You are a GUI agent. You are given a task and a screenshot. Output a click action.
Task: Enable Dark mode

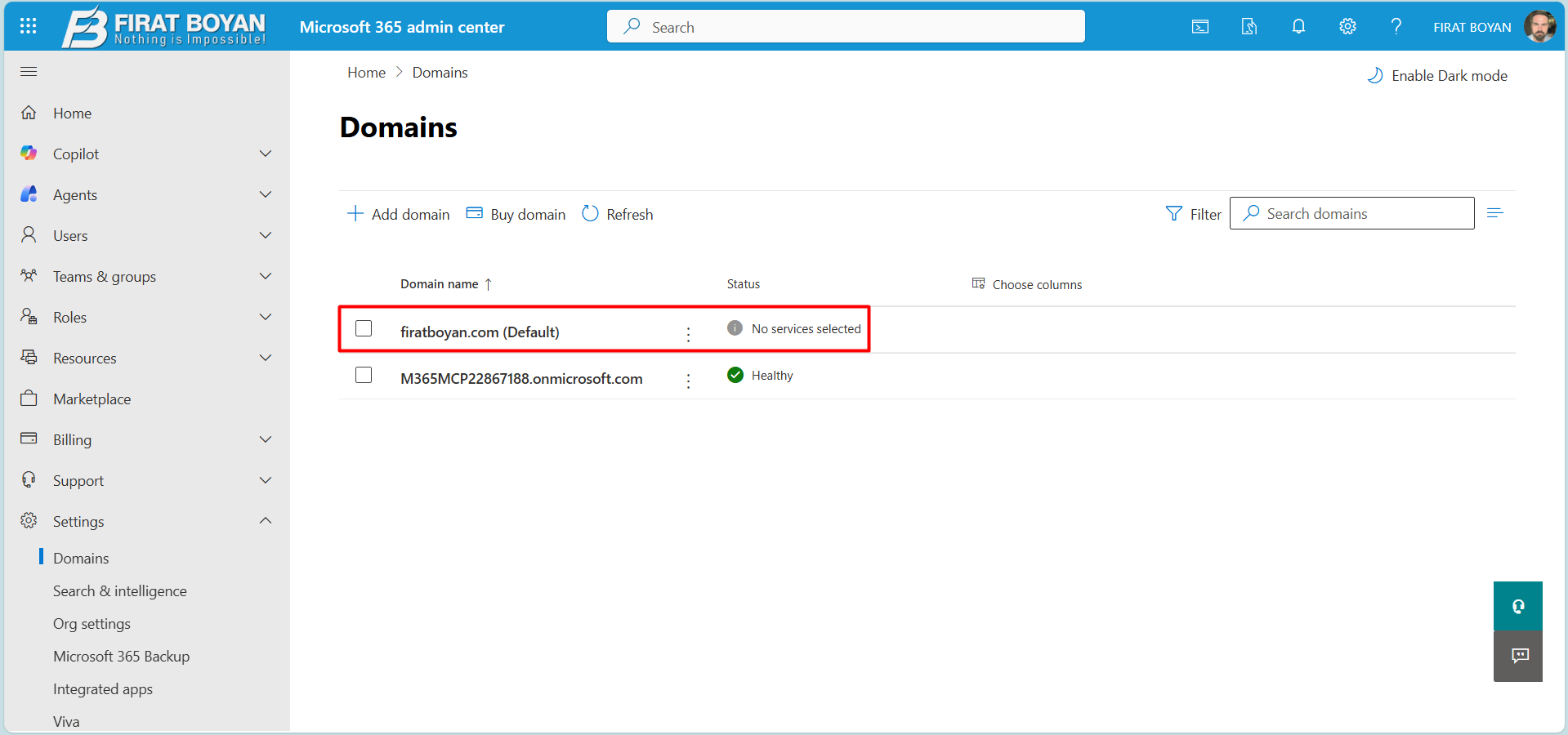pyautogui.click(x=1437, y=75)
